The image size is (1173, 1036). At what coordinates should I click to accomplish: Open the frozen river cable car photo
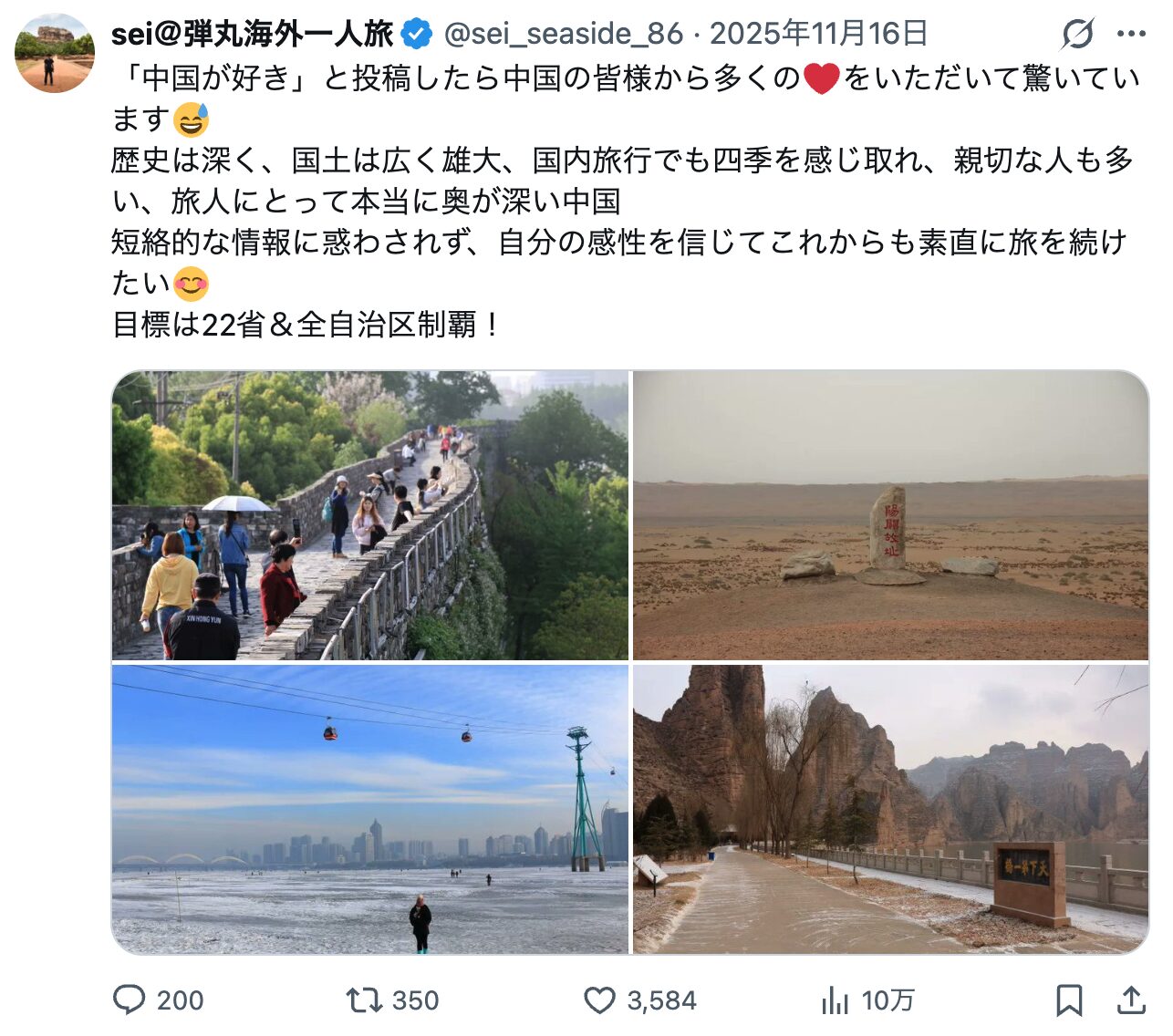[370, 809]
